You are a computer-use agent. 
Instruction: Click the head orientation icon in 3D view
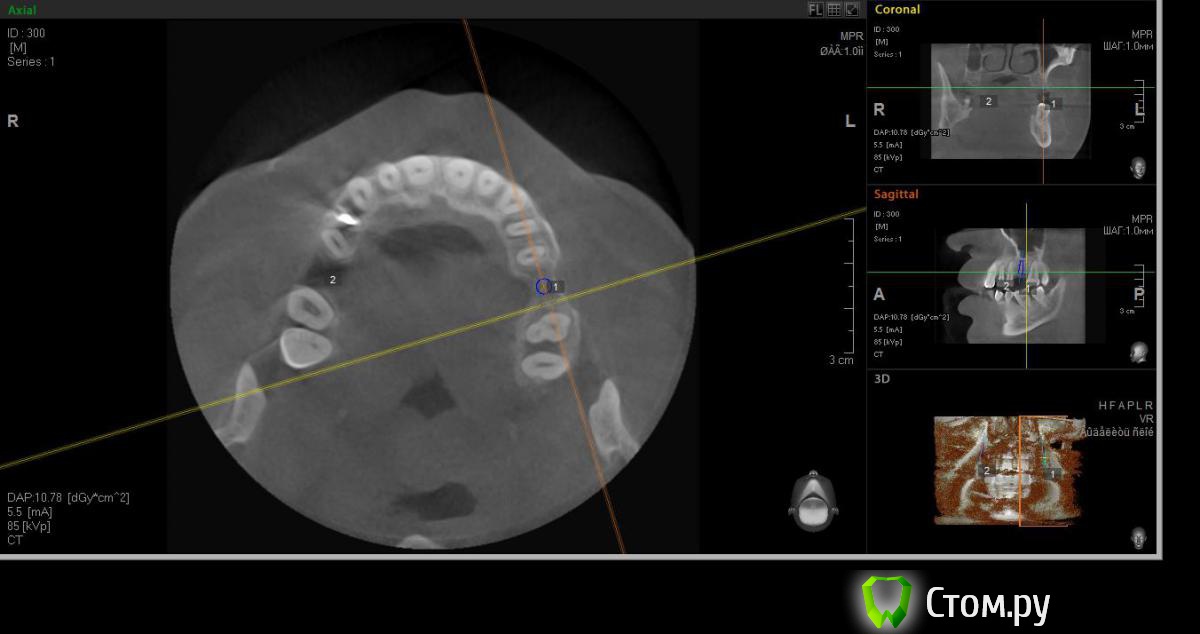click(1138, 537)
